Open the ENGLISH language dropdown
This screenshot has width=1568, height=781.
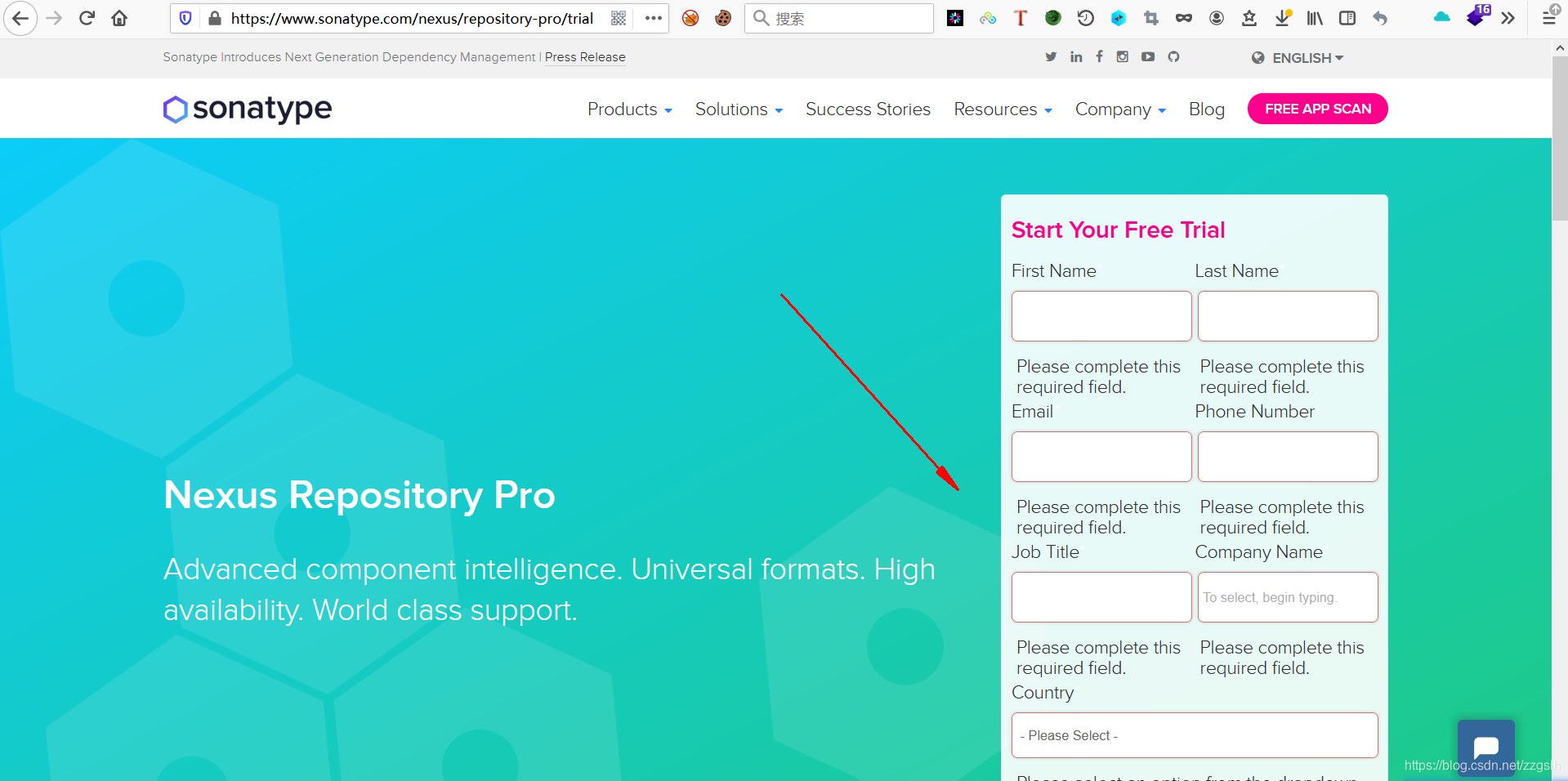coord(1298,58)
